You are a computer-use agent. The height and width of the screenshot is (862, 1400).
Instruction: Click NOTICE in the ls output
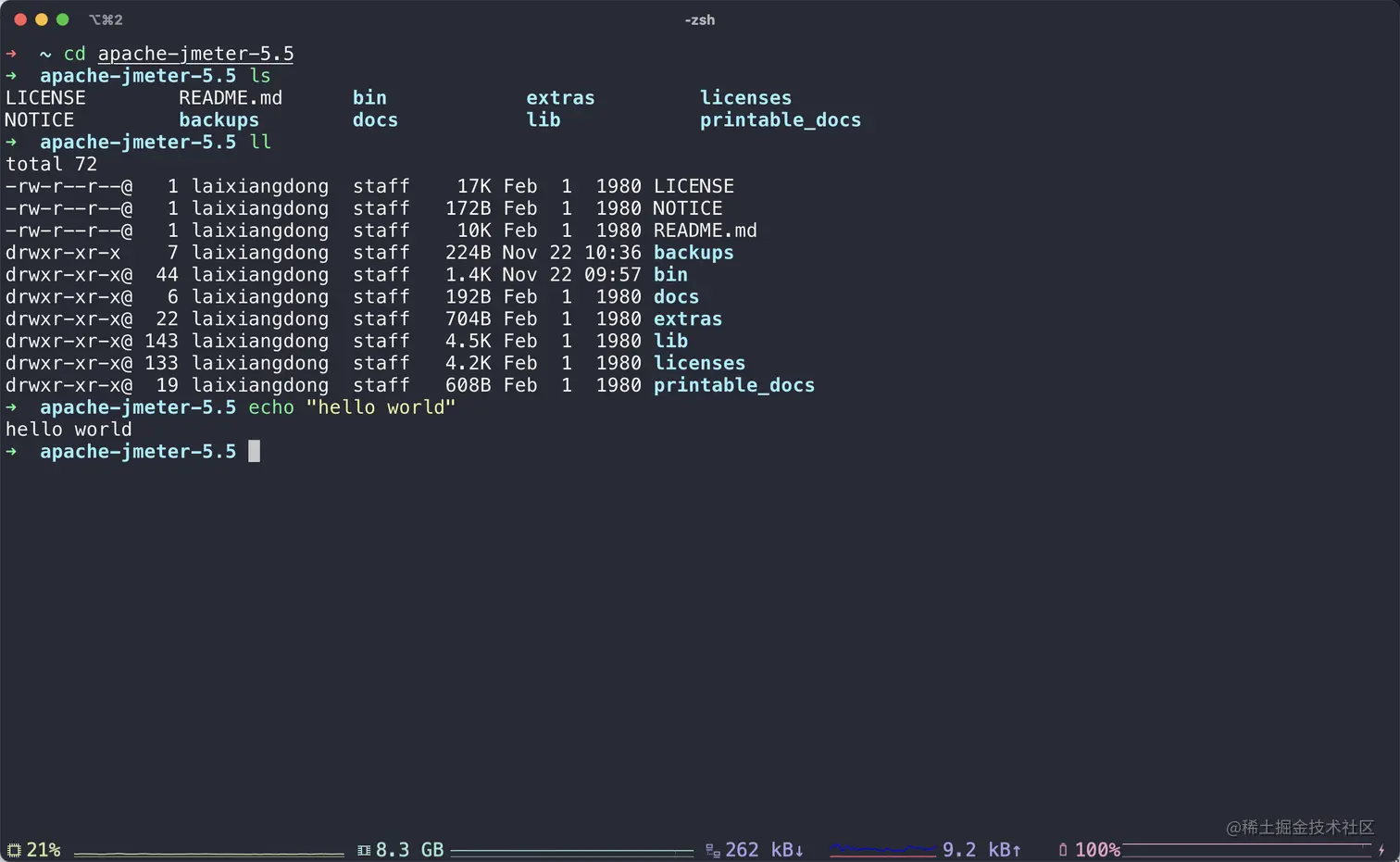pyautogui.click(x=39, y=120)
